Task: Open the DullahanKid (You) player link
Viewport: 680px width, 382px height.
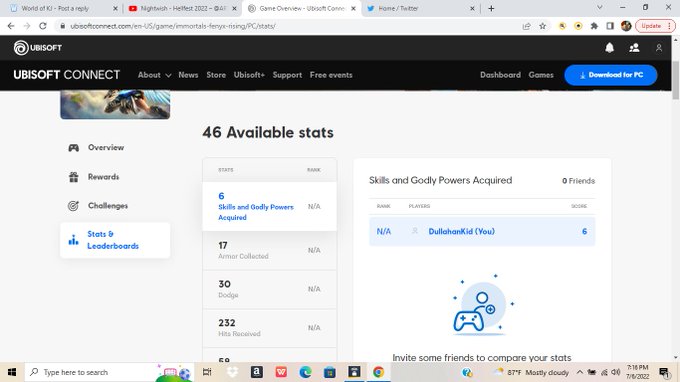Action: (x=461, y=232)
